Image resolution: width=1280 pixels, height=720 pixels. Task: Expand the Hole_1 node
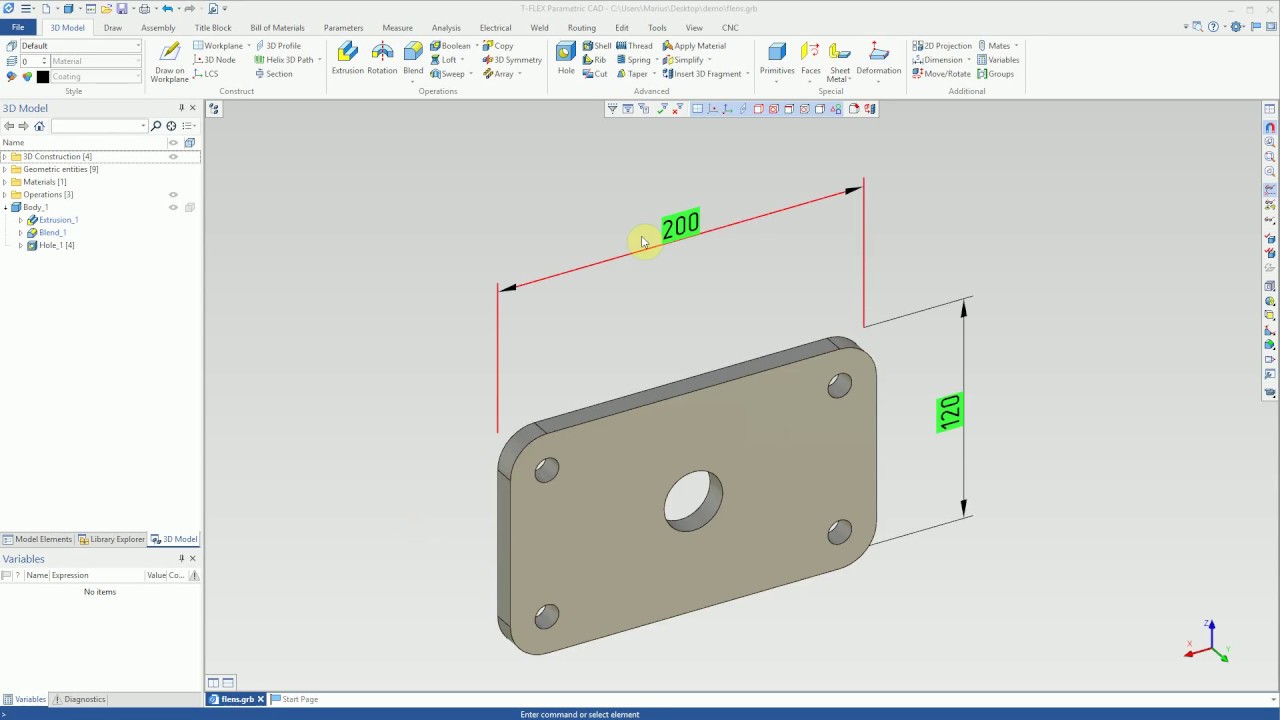(20, 245)
